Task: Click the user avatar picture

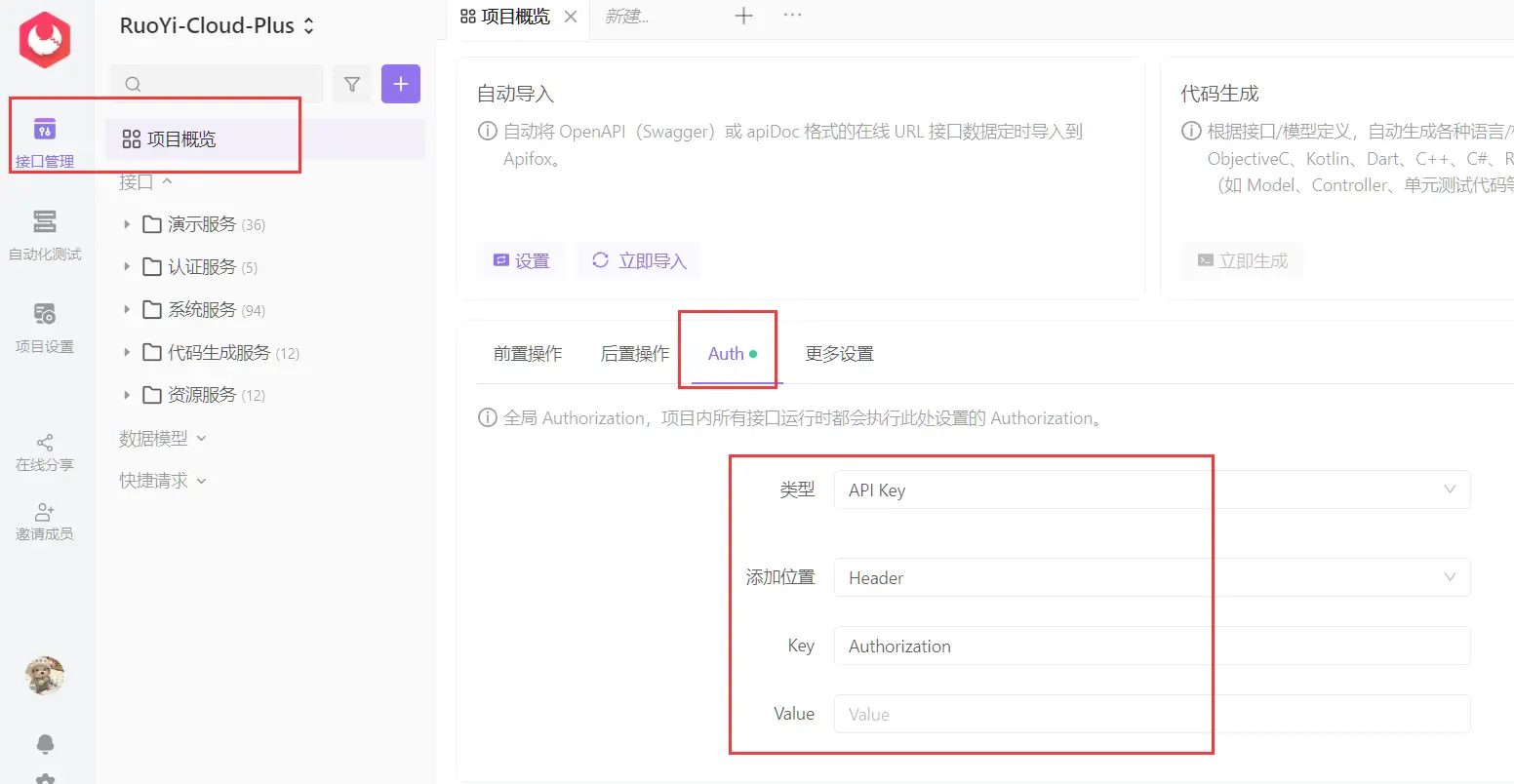Action: pyautogui.click(x=45, y=676)
